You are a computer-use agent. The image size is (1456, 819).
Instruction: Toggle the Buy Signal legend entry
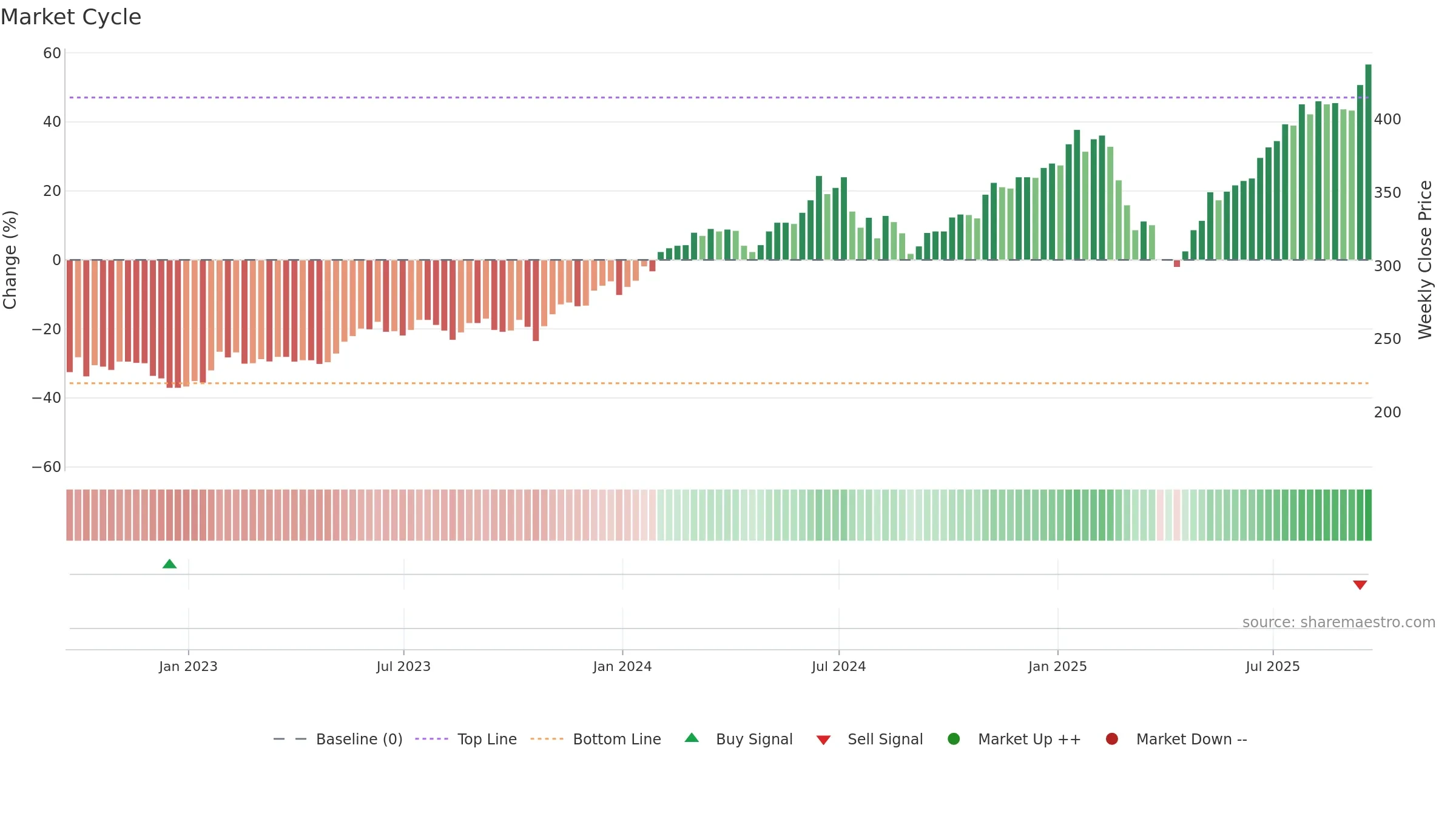coord(738,739)
